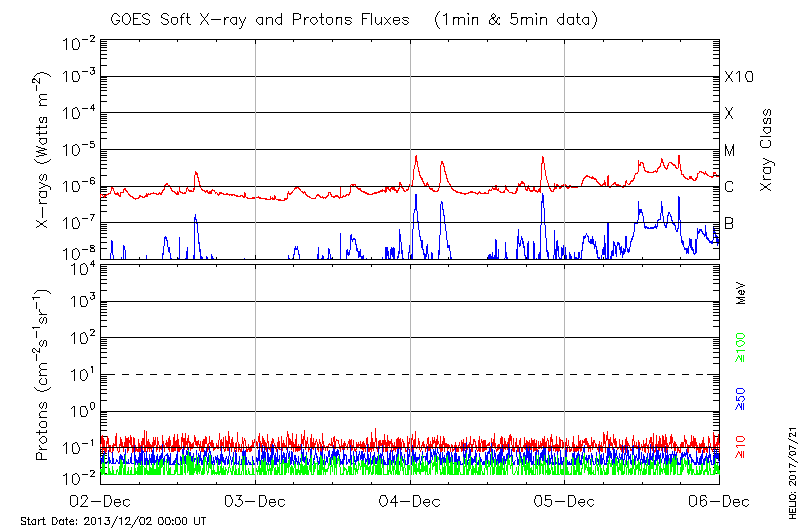Screen dimensions: 800x530
Task: Select the C flare class label
Action: click(x=729, y=186)
